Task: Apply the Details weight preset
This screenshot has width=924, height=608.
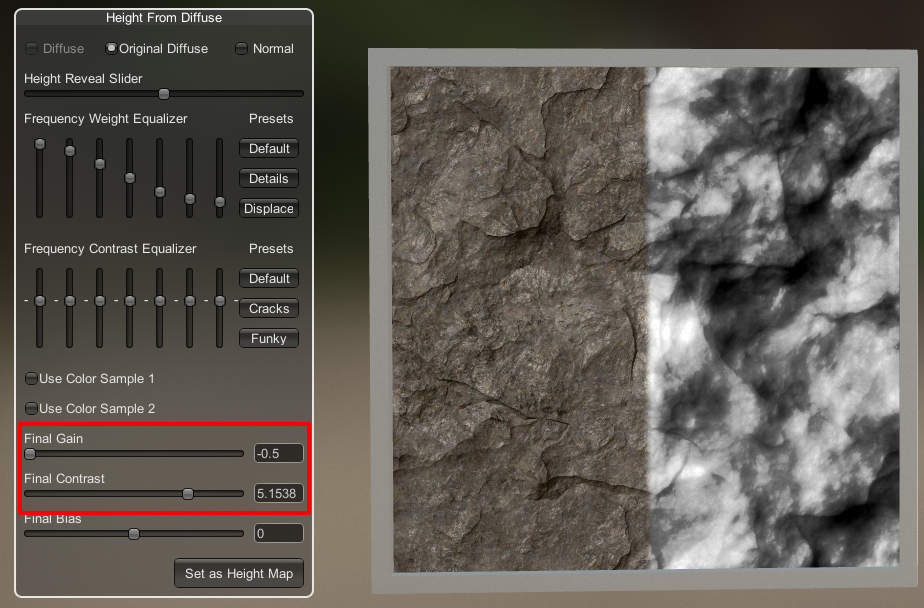Action: click(x=269, y=179)
